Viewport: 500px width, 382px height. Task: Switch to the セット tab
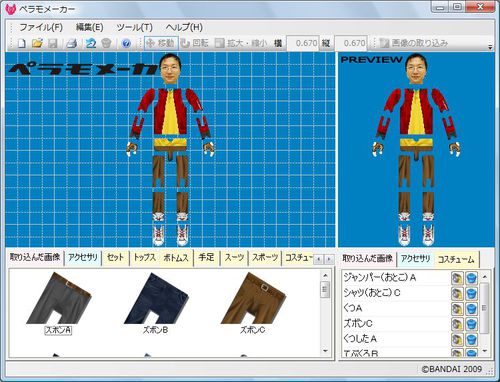pos(115,257)
